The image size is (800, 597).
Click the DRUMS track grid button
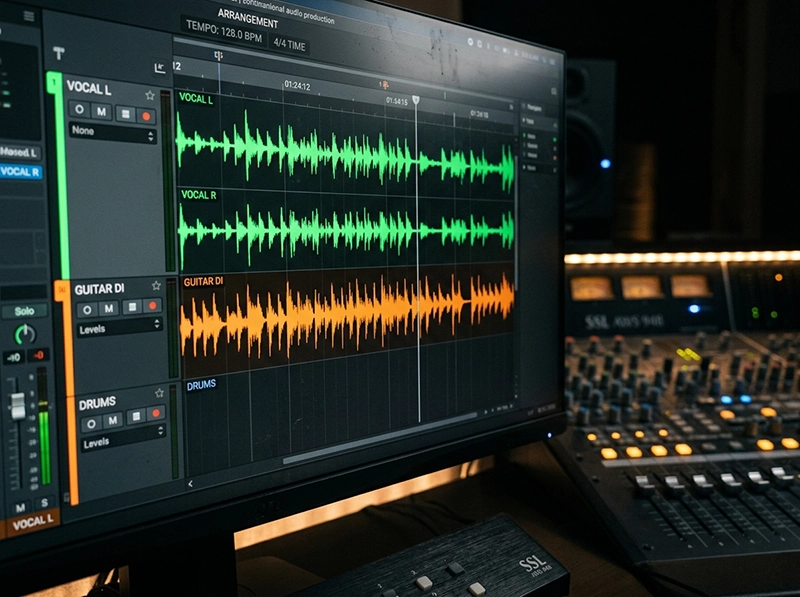(136, 417)
